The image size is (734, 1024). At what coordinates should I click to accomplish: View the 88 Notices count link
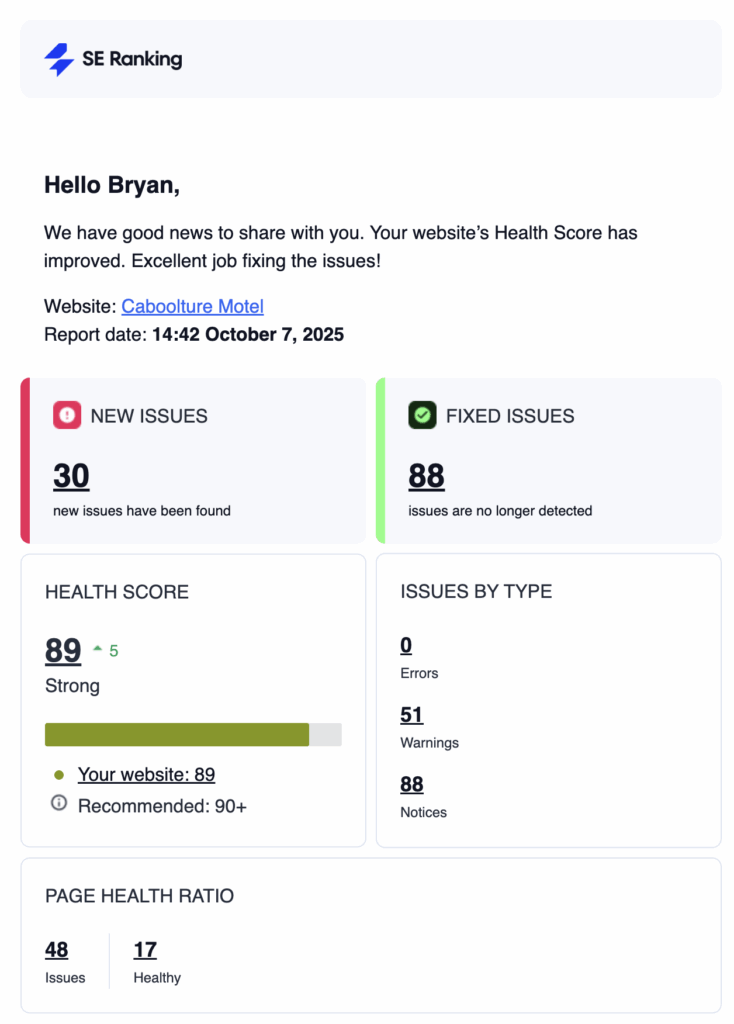tap(411, 784)
